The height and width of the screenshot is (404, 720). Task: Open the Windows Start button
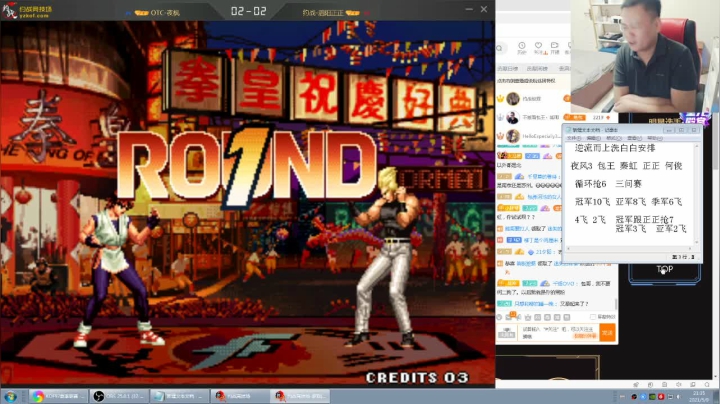10,396
